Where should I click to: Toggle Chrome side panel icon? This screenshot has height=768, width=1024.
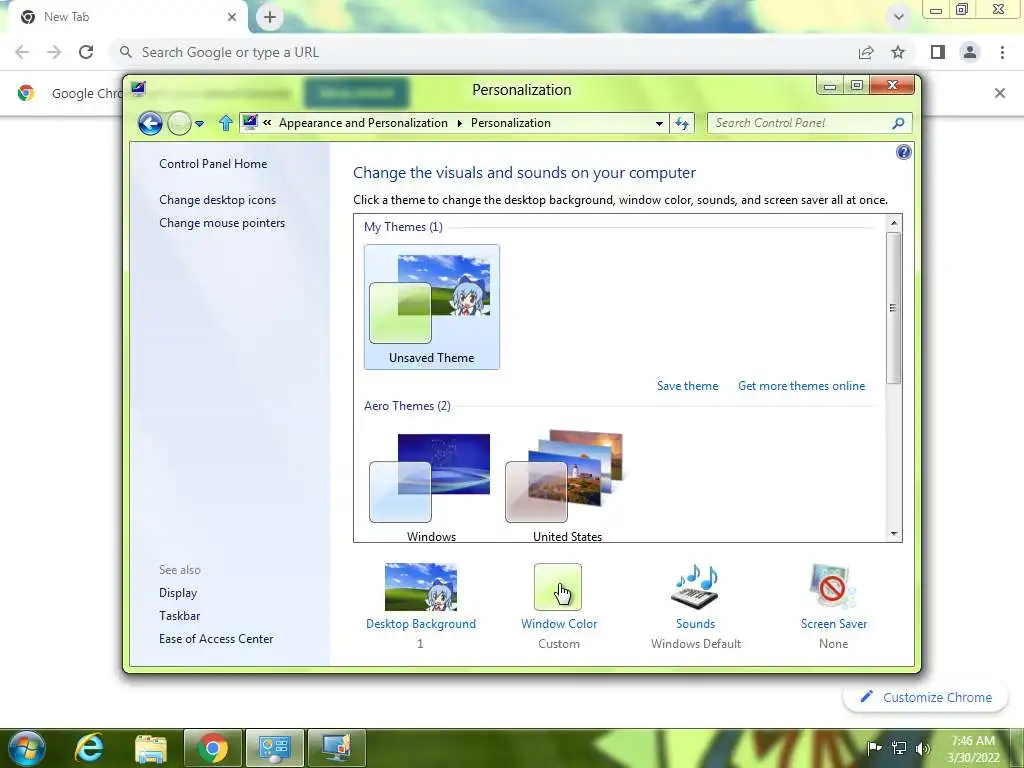(938, 52)
